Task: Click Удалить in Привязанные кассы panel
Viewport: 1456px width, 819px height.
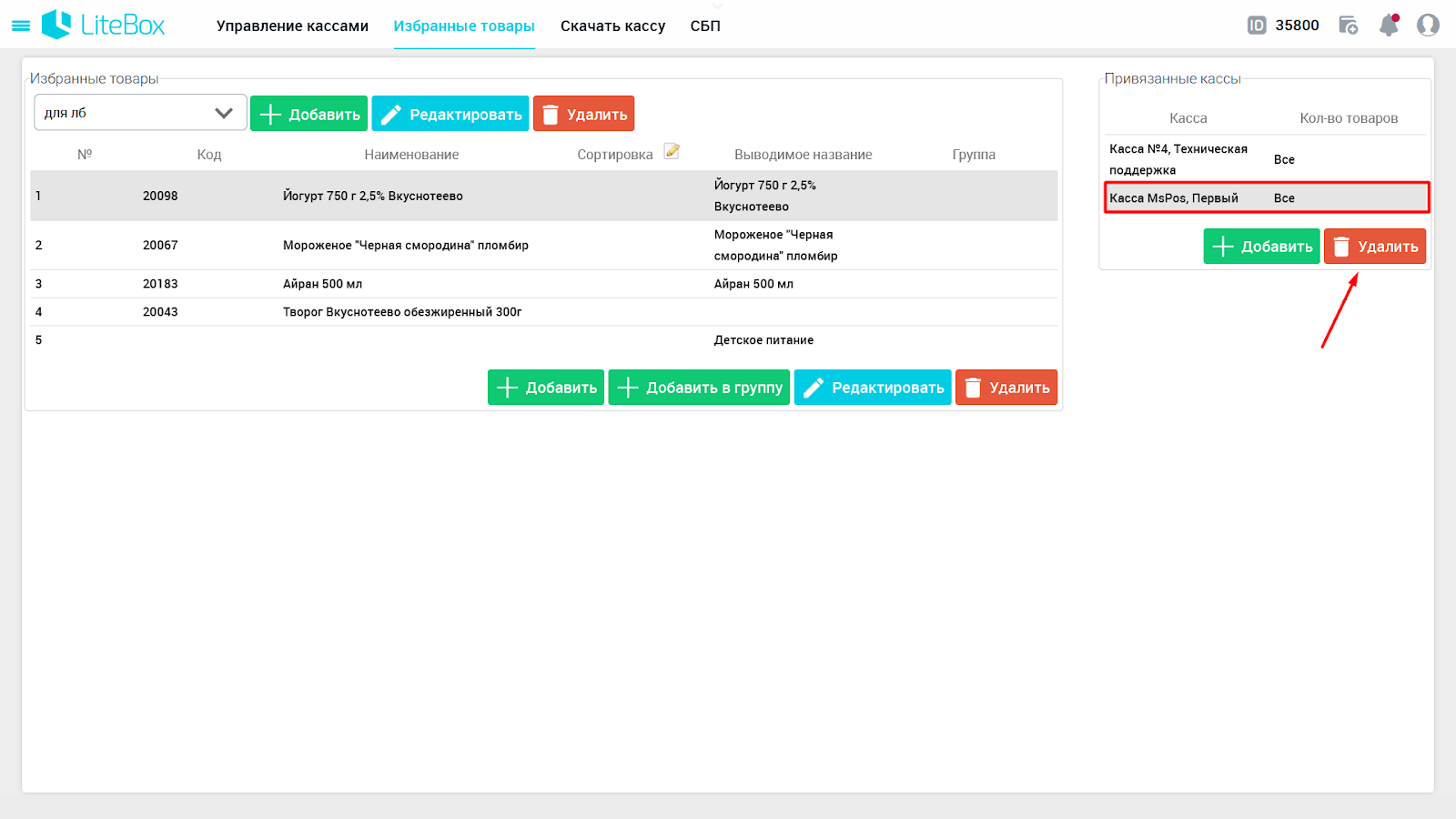Action: [1375, 247]
